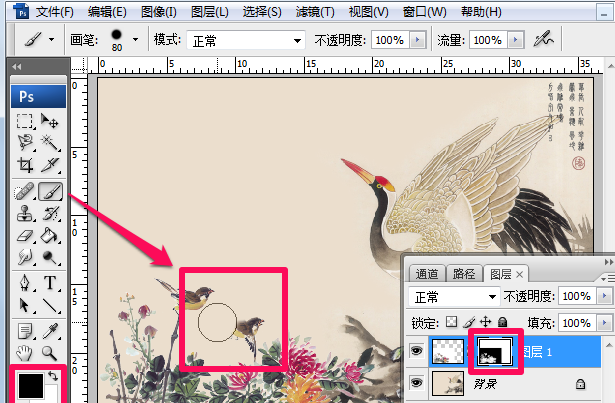Open the 图层(L) menu
This screenshot has width=615, height=403.
pos(209,12)
